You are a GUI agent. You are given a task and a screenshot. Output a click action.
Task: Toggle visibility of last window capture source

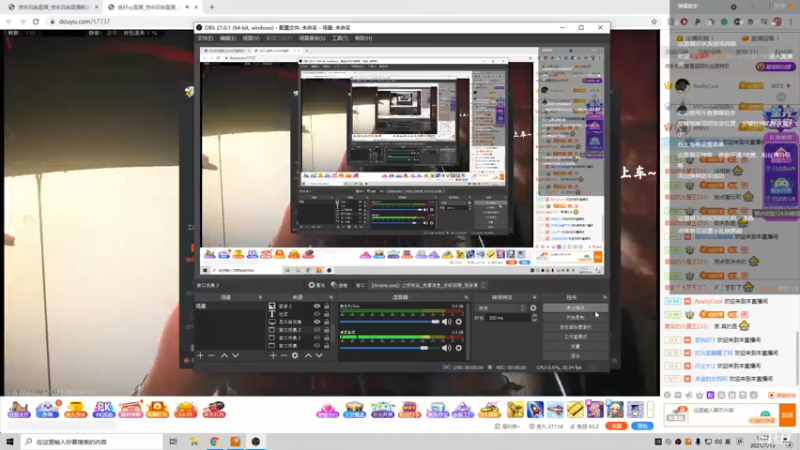(317, 345)
